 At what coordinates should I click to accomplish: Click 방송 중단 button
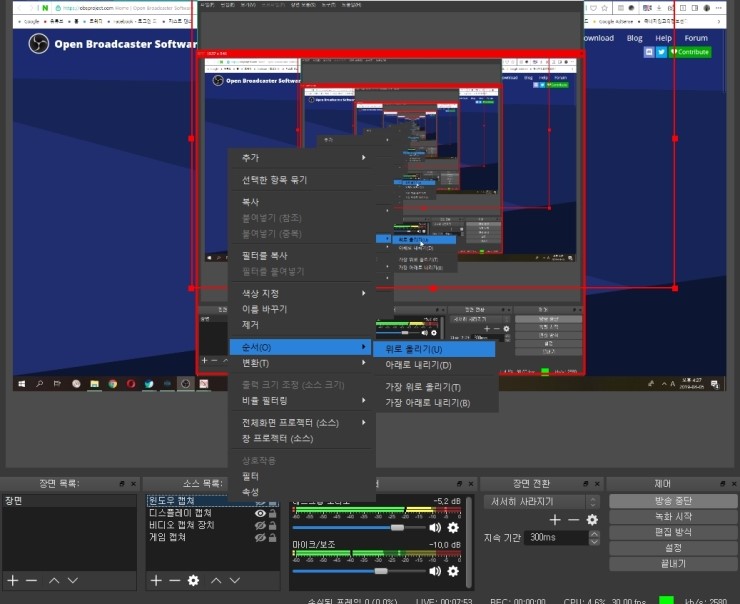(x=673, y=501)
